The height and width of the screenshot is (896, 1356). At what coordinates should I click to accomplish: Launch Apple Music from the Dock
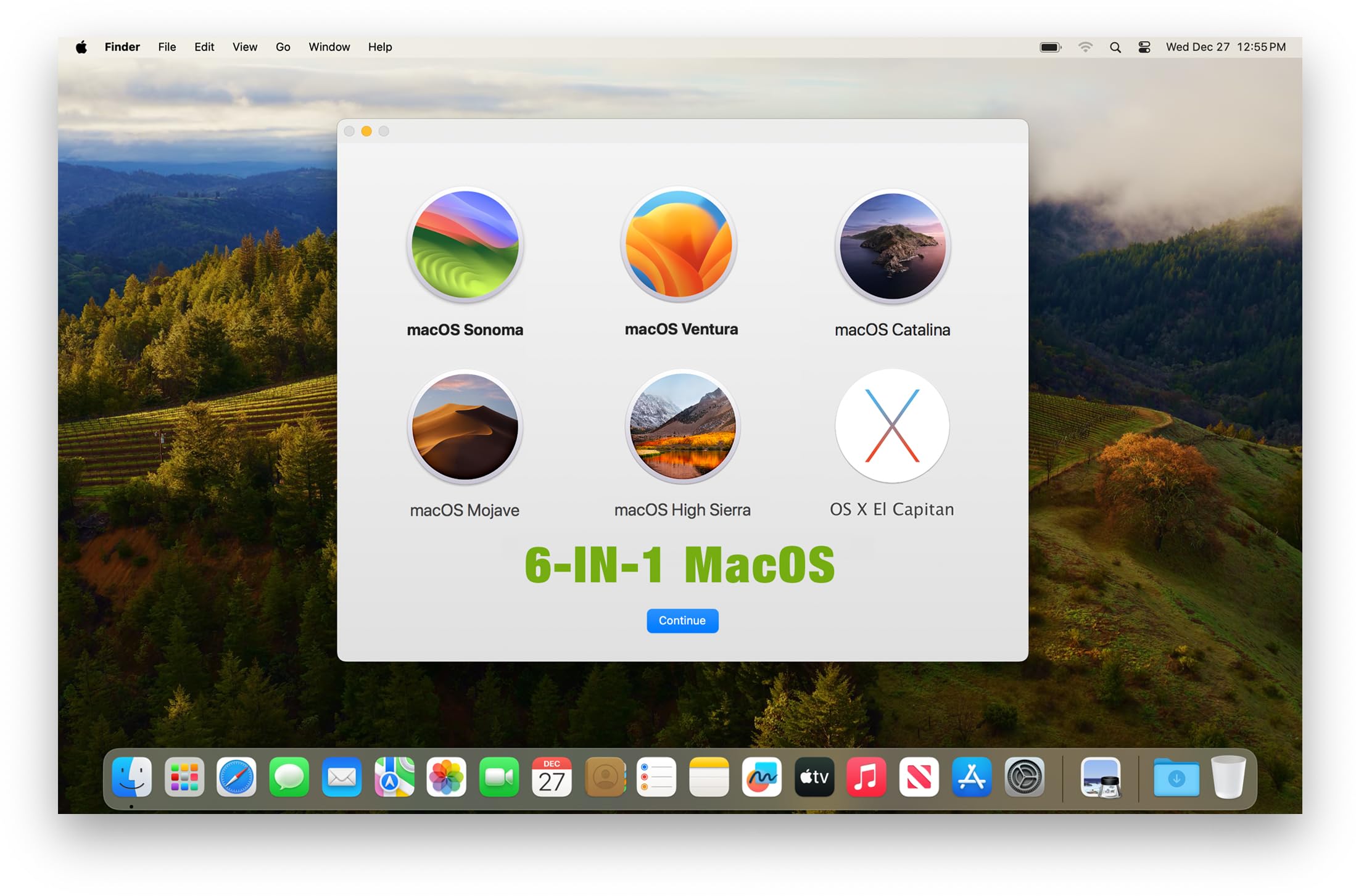coord(867,778)
